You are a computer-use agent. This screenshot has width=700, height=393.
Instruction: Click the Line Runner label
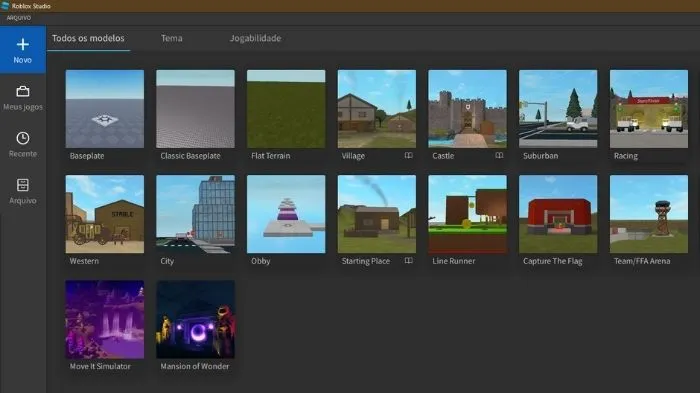click(x=454, y=261)
